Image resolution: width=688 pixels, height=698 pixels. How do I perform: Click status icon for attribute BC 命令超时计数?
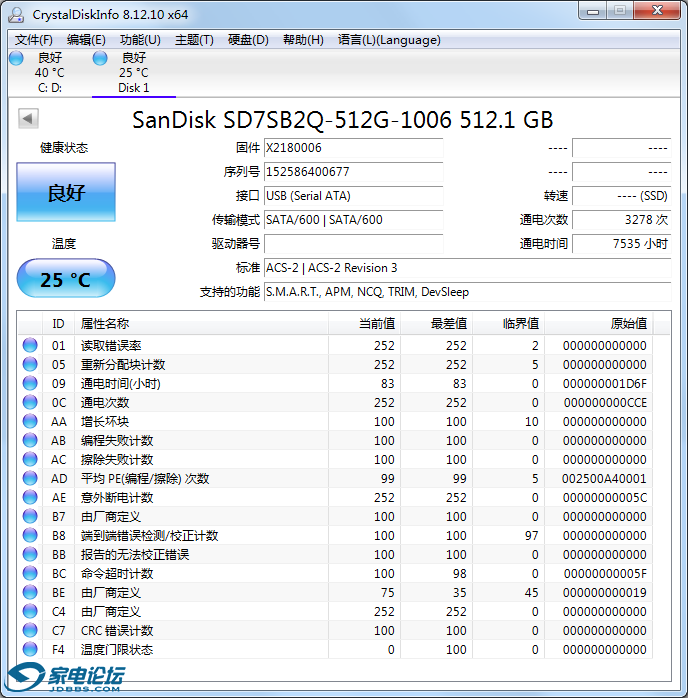(x=30, y=573)
